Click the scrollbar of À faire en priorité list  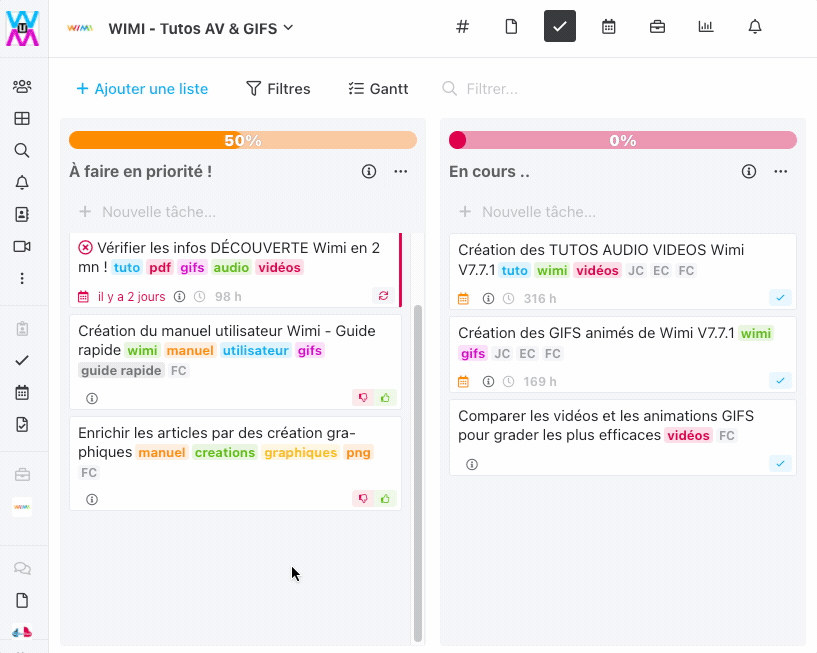[417, 473]
